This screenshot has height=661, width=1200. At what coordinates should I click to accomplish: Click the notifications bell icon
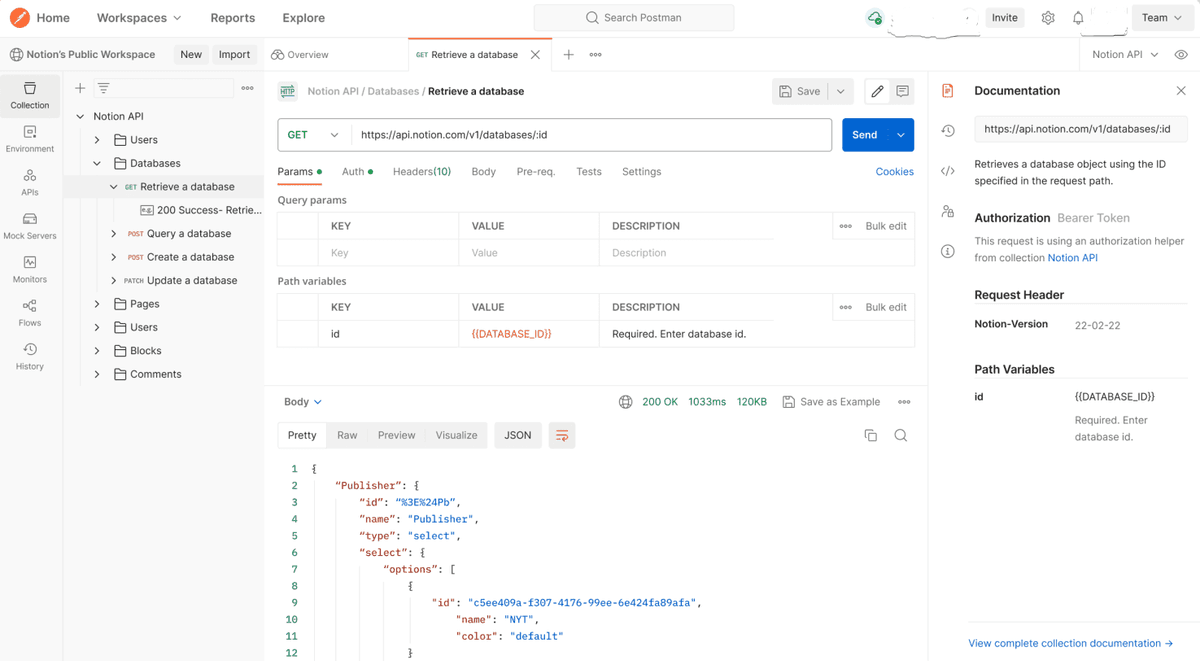(1078, 18)
